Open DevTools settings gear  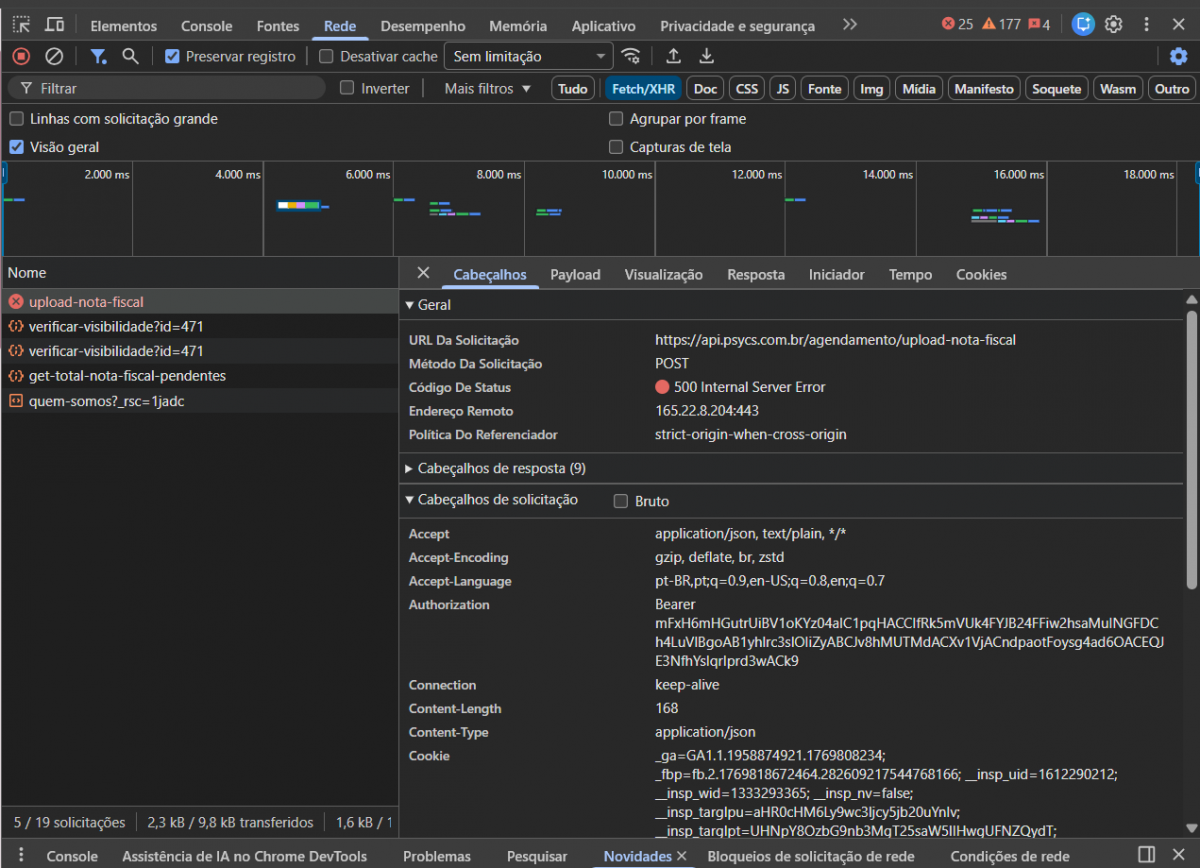click(1114, 25)
